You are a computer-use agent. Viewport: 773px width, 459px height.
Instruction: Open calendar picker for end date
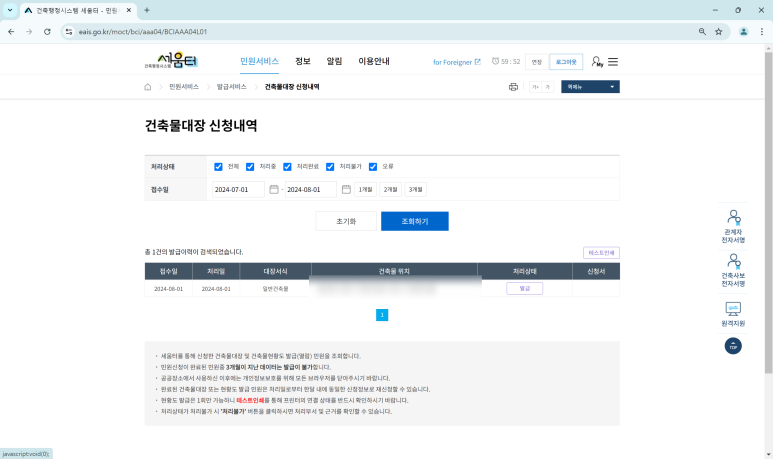346,189
